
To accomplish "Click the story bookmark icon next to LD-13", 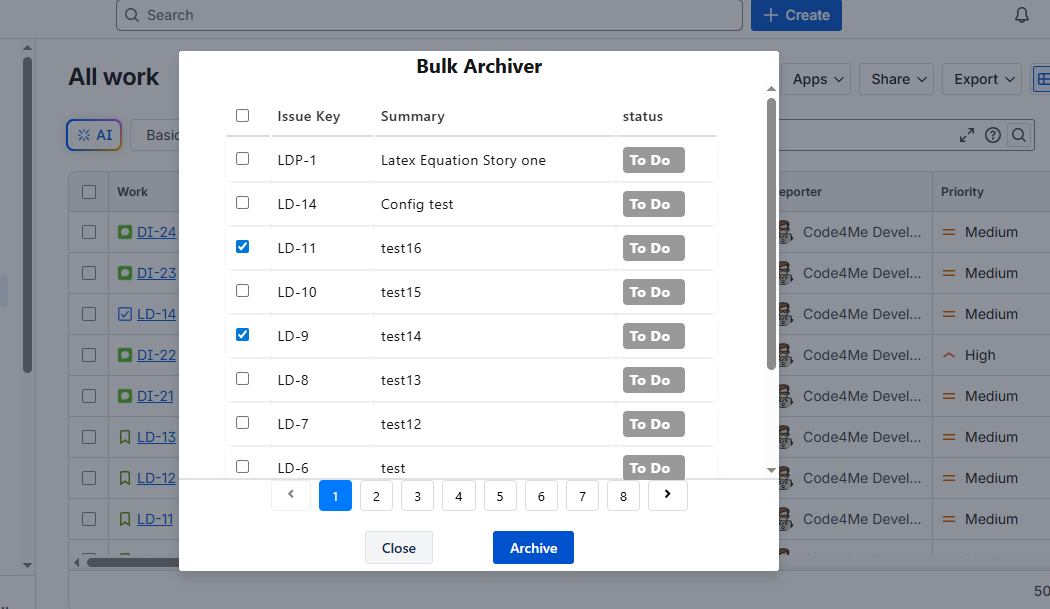I will [124, 436].
